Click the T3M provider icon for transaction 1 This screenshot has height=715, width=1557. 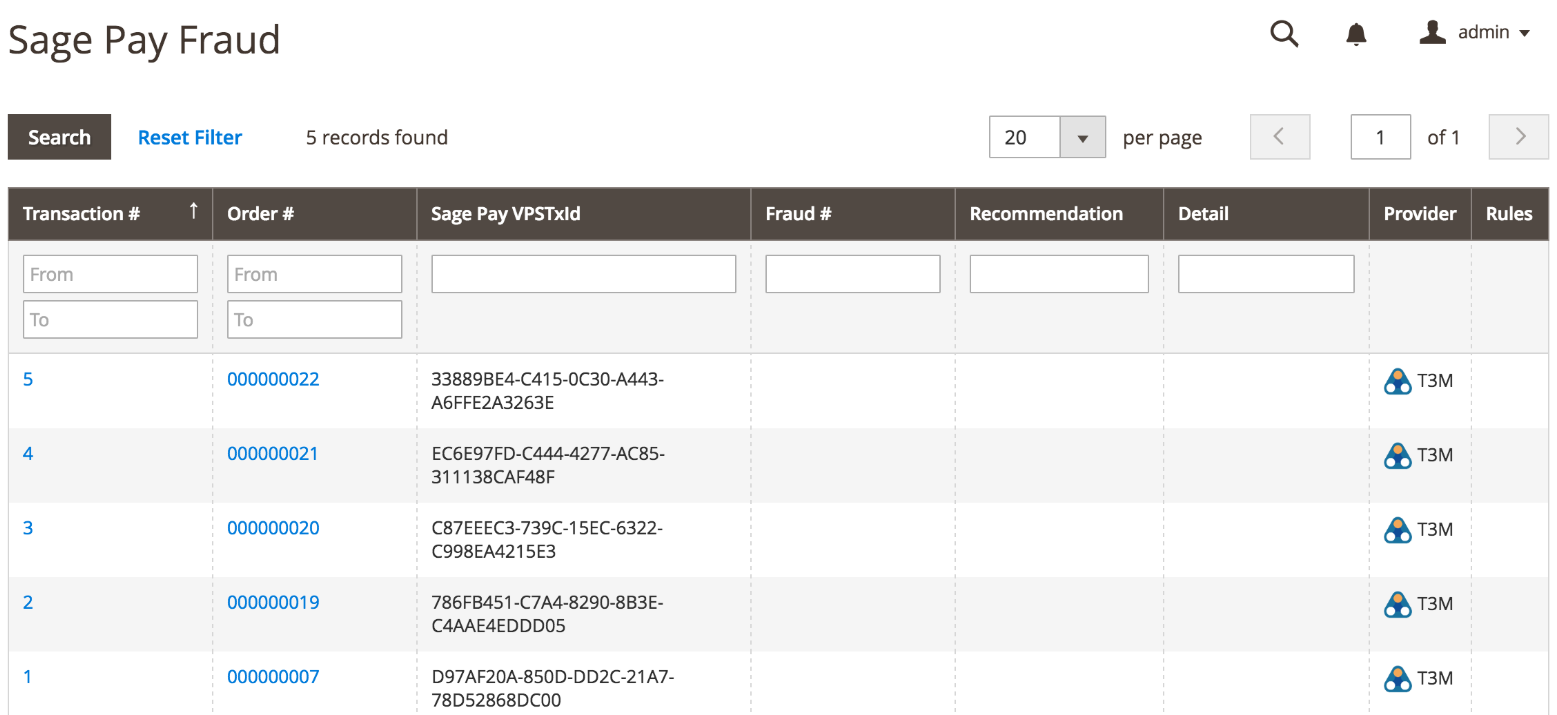pyautogui.click(x=1397, y=678)
